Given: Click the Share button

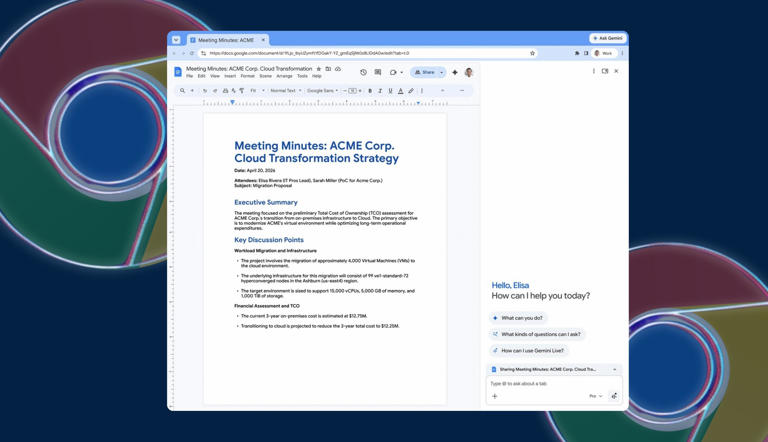Looking at the screenshot, I should click(x=425, y=72).
